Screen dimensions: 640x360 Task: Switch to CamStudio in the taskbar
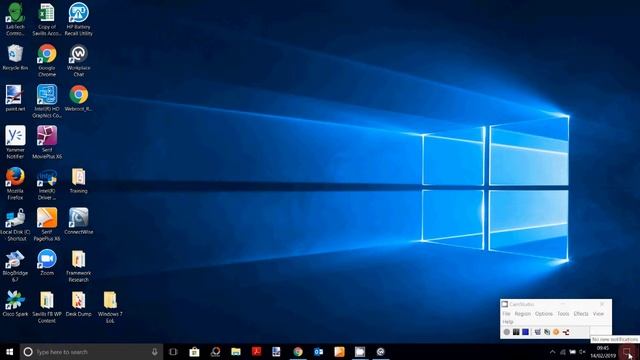(360, 352)
